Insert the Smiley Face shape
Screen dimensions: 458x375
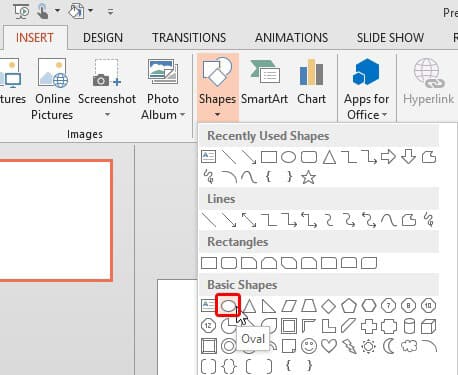[309, 346]
